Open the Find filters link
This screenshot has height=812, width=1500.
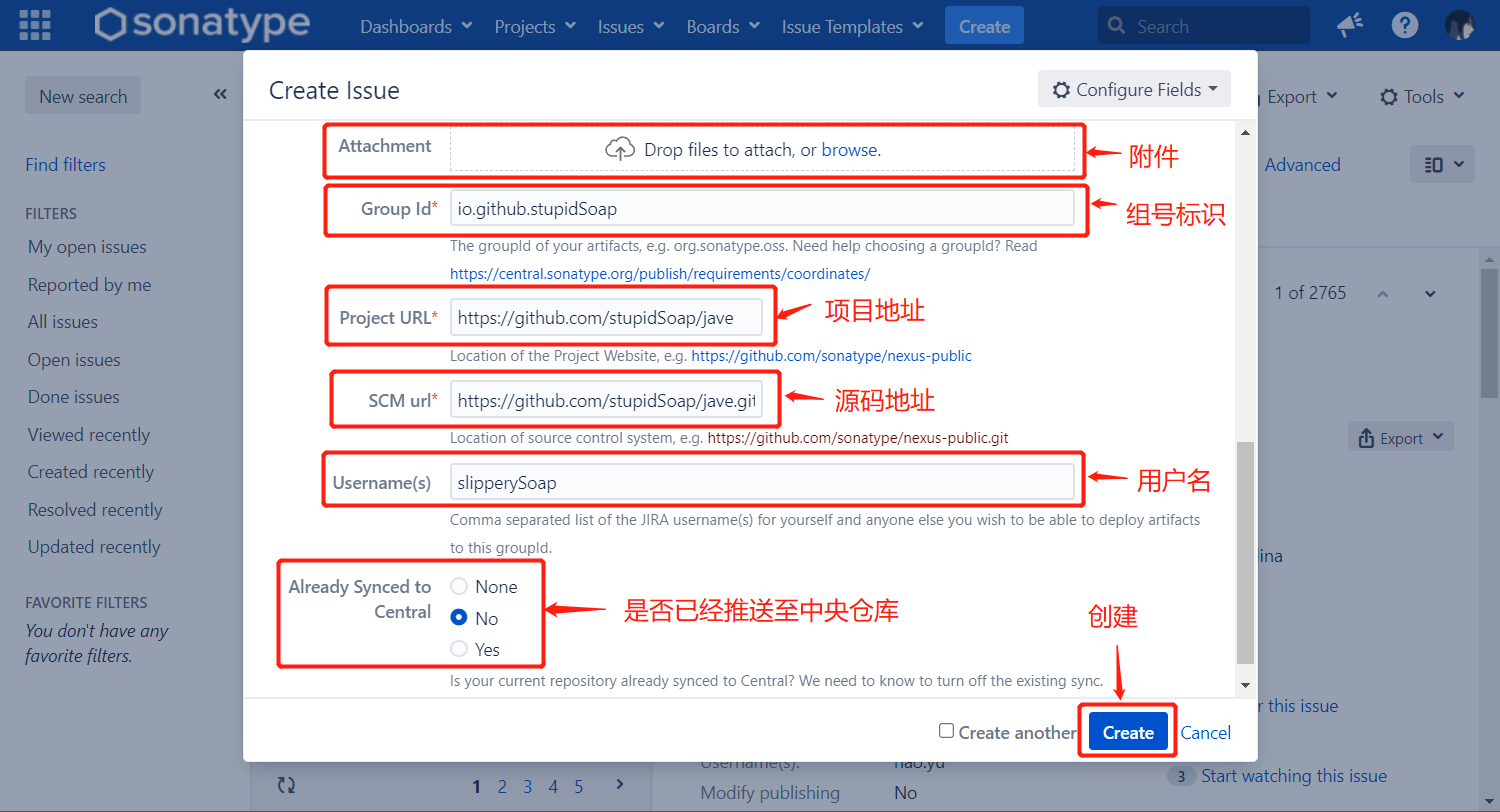[65, 165]
